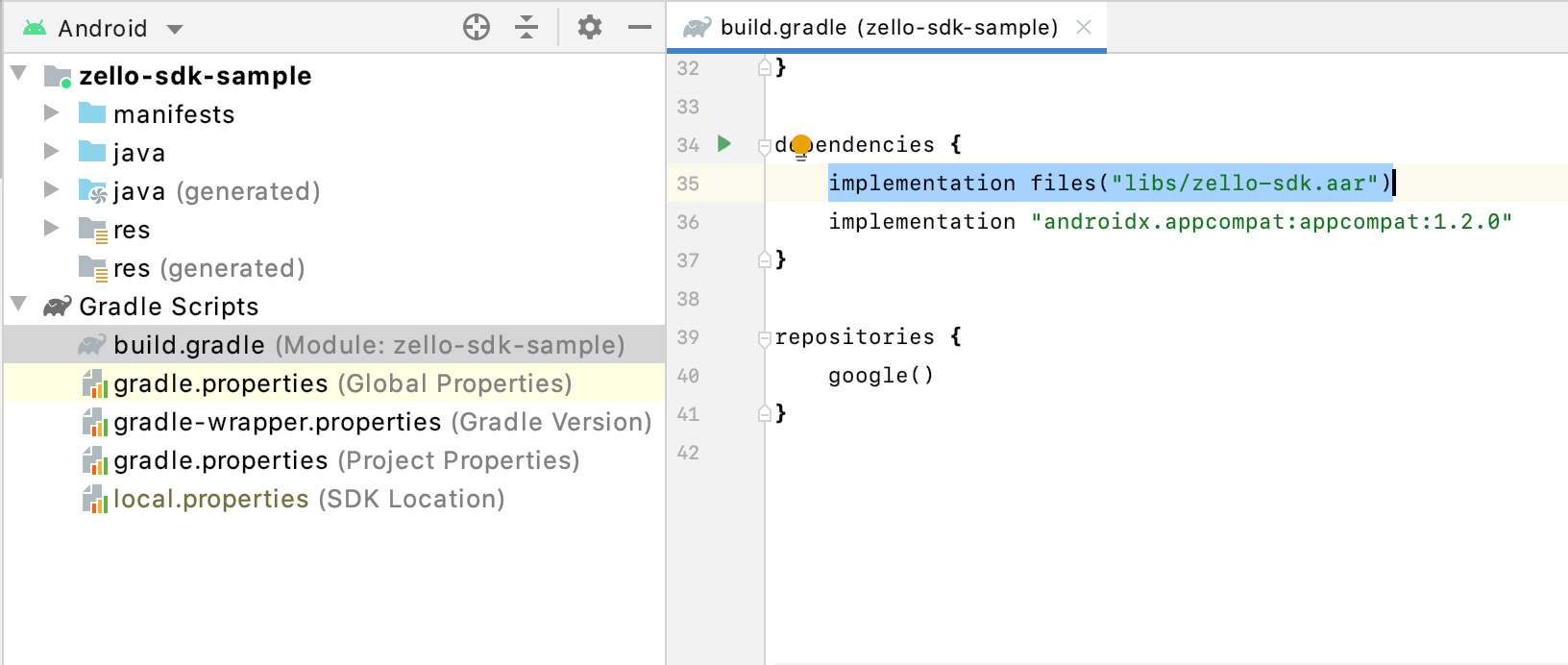1568x665 pixels.
Task: Click line number 36 in gutter
Action: [x=688, y=222]
